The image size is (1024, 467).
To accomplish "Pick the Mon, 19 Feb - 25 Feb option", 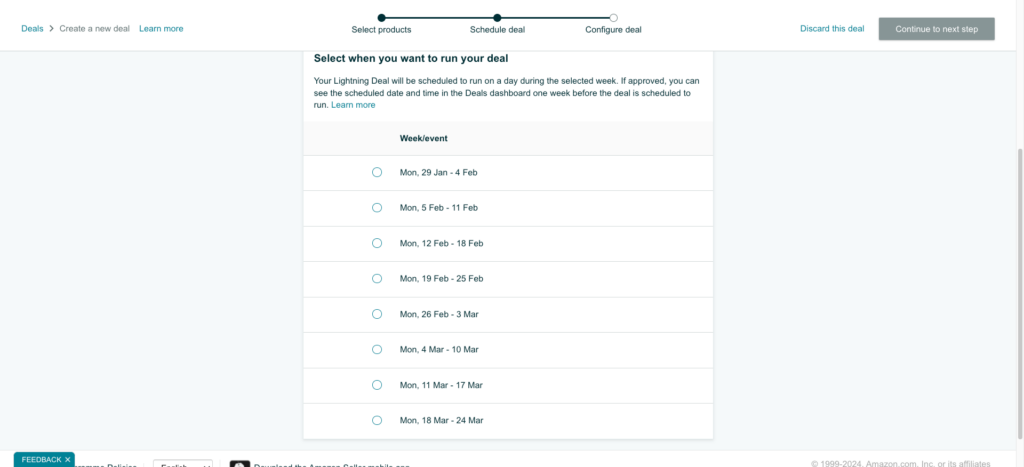I will click(x=377, y=278).
